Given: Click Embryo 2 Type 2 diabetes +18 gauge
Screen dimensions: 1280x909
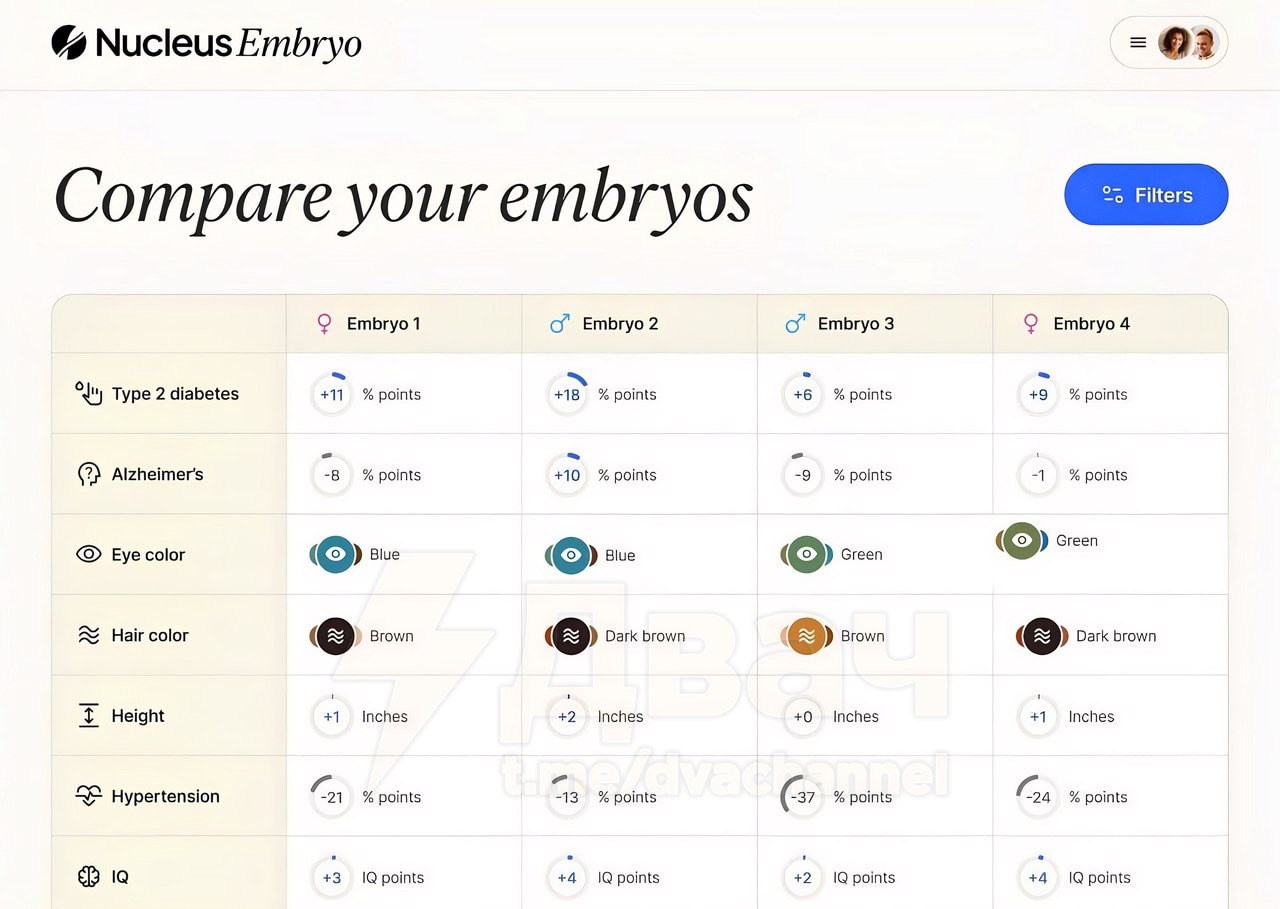Looking at the screenshot, I should (x=567, y=394).
